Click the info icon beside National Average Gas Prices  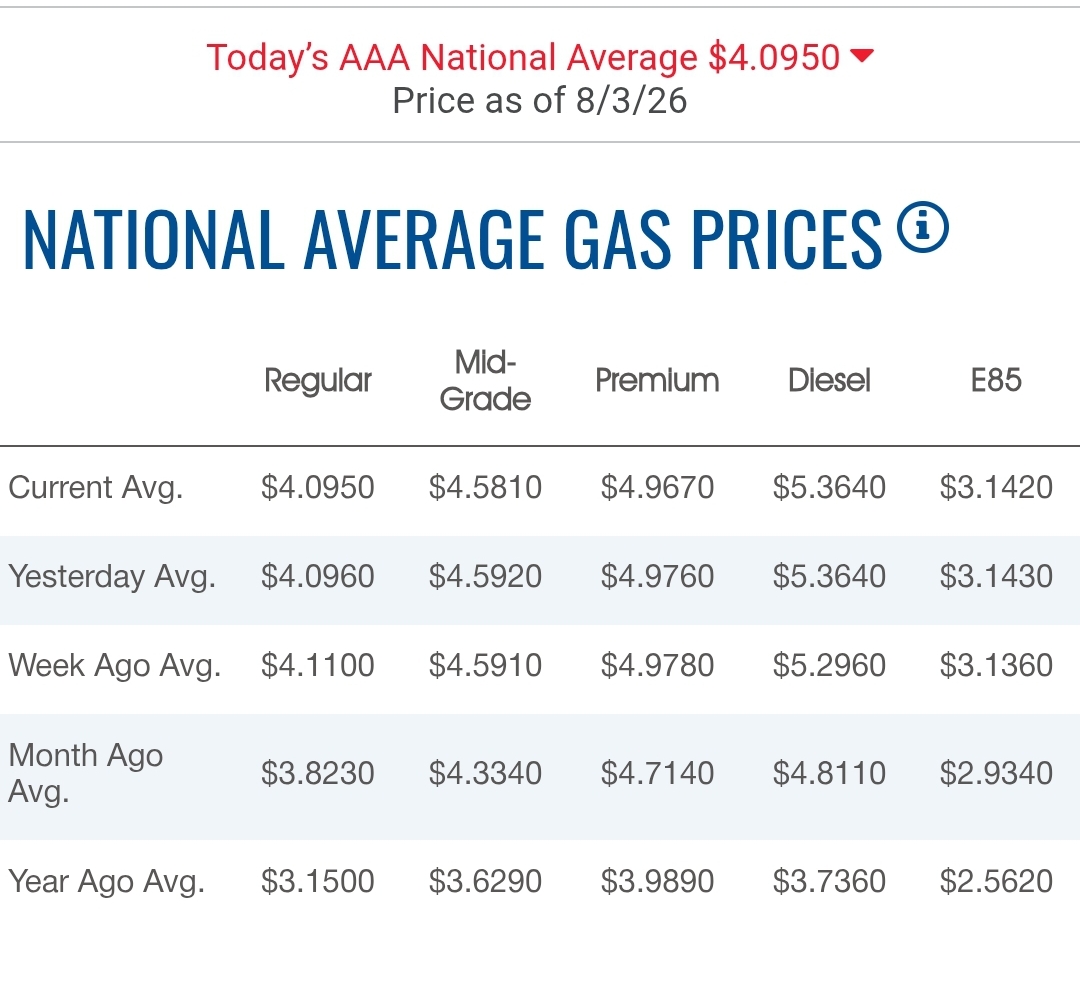click(x=922, y=227)
